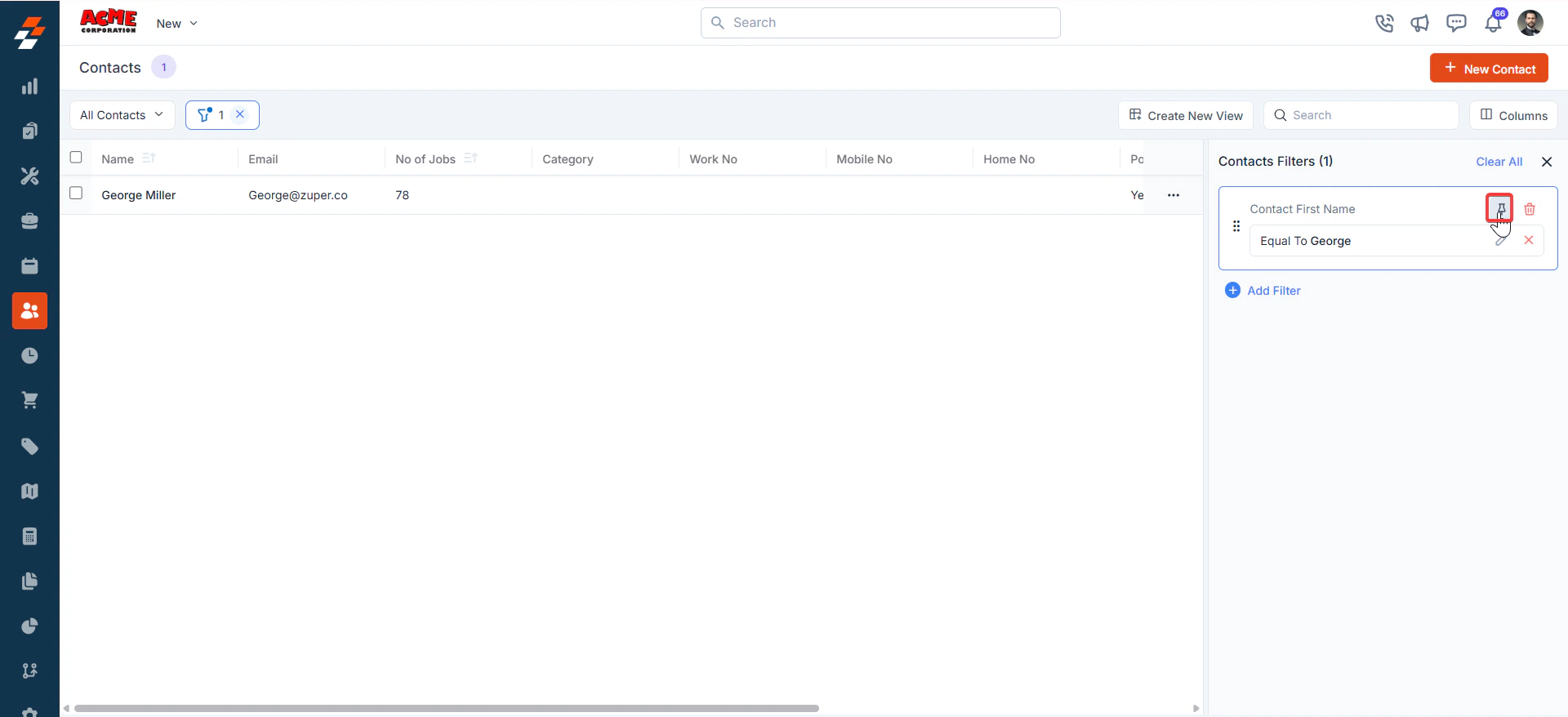
Task: Click Add Filter
Action: point(1263,290)
